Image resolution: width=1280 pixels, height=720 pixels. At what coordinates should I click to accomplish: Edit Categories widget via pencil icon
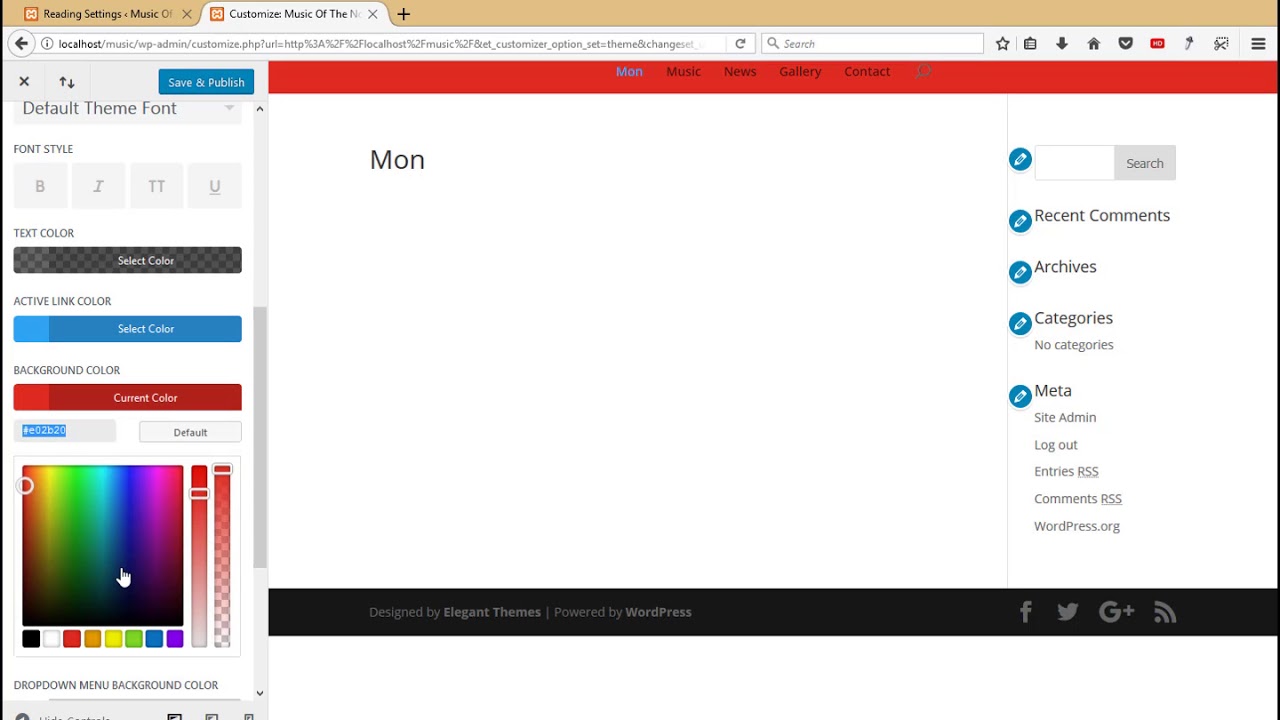coord(1020,323)
